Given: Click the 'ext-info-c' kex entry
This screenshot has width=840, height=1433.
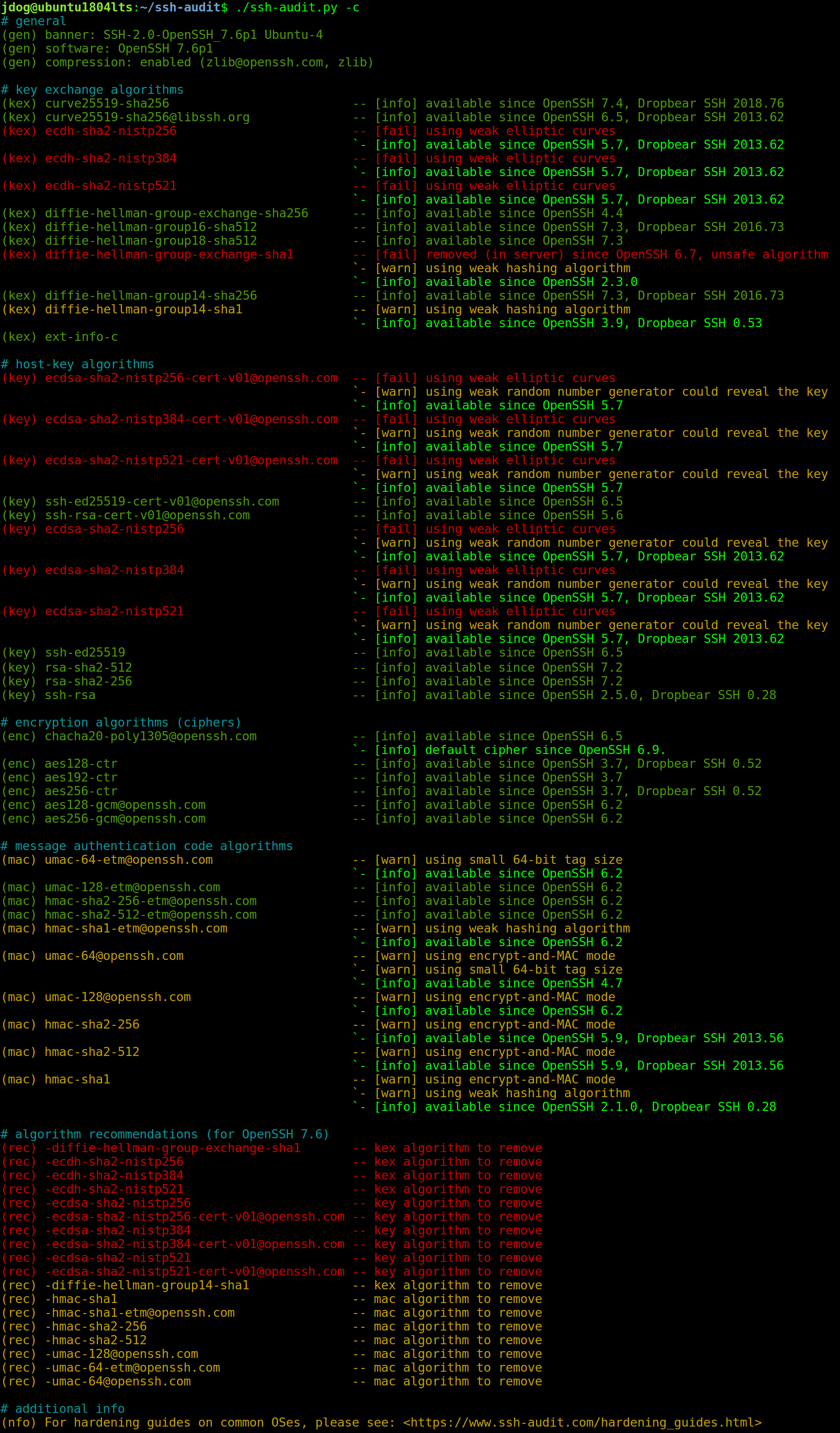Looking at the screenshot, I should [81, 337].
